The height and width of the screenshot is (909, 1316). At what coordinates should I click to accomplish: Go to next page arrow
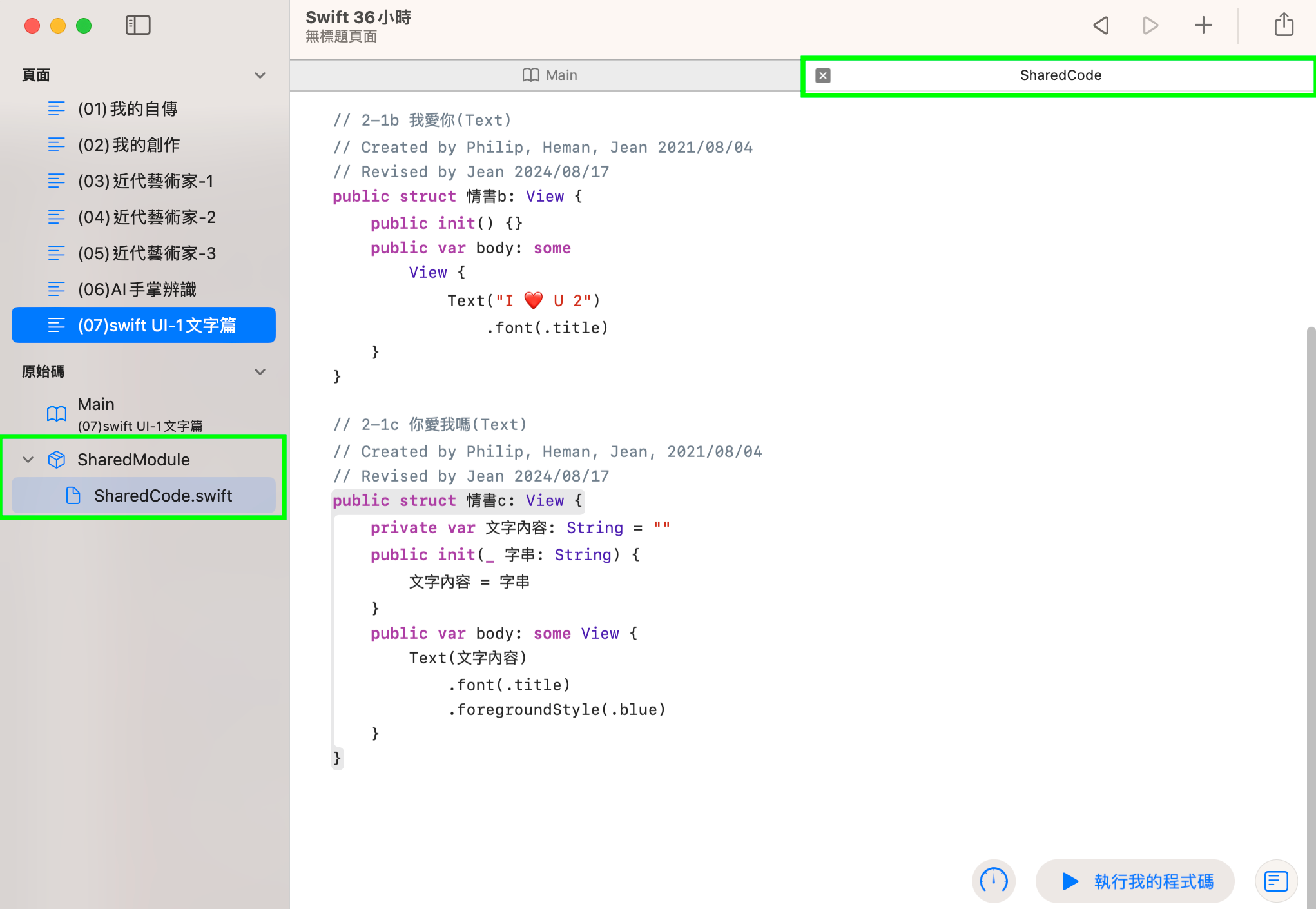coord(1150,26)
